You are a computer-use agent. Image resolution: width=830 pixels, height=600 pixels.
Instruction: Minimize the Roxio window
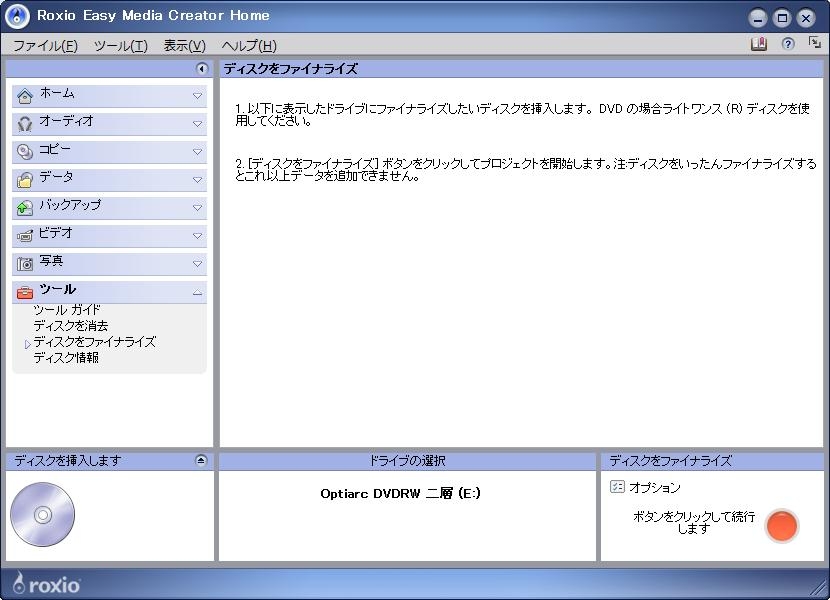[x=757, y=19]
